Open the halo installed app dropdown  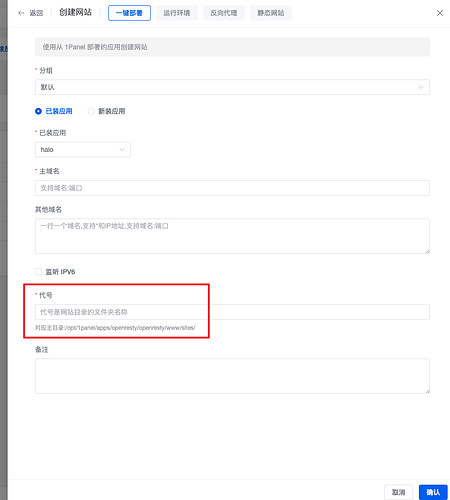[x=83, y=150]
